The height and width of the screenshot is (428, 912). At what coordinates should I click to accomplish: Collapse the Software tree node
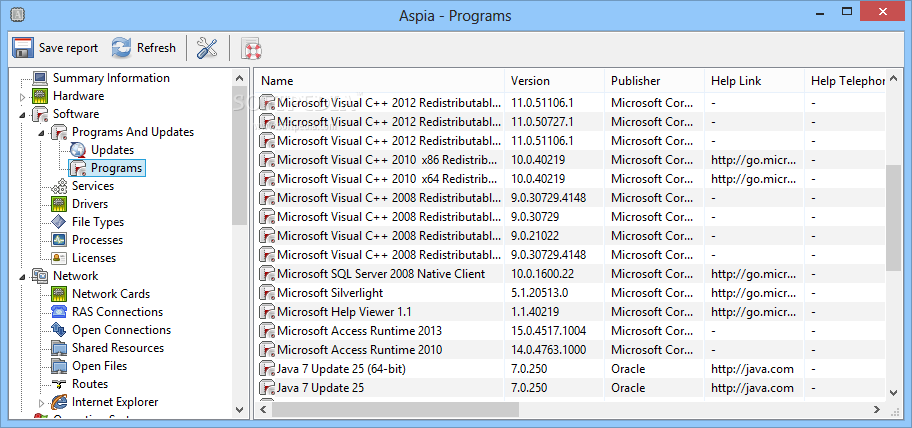coord(23,115)
